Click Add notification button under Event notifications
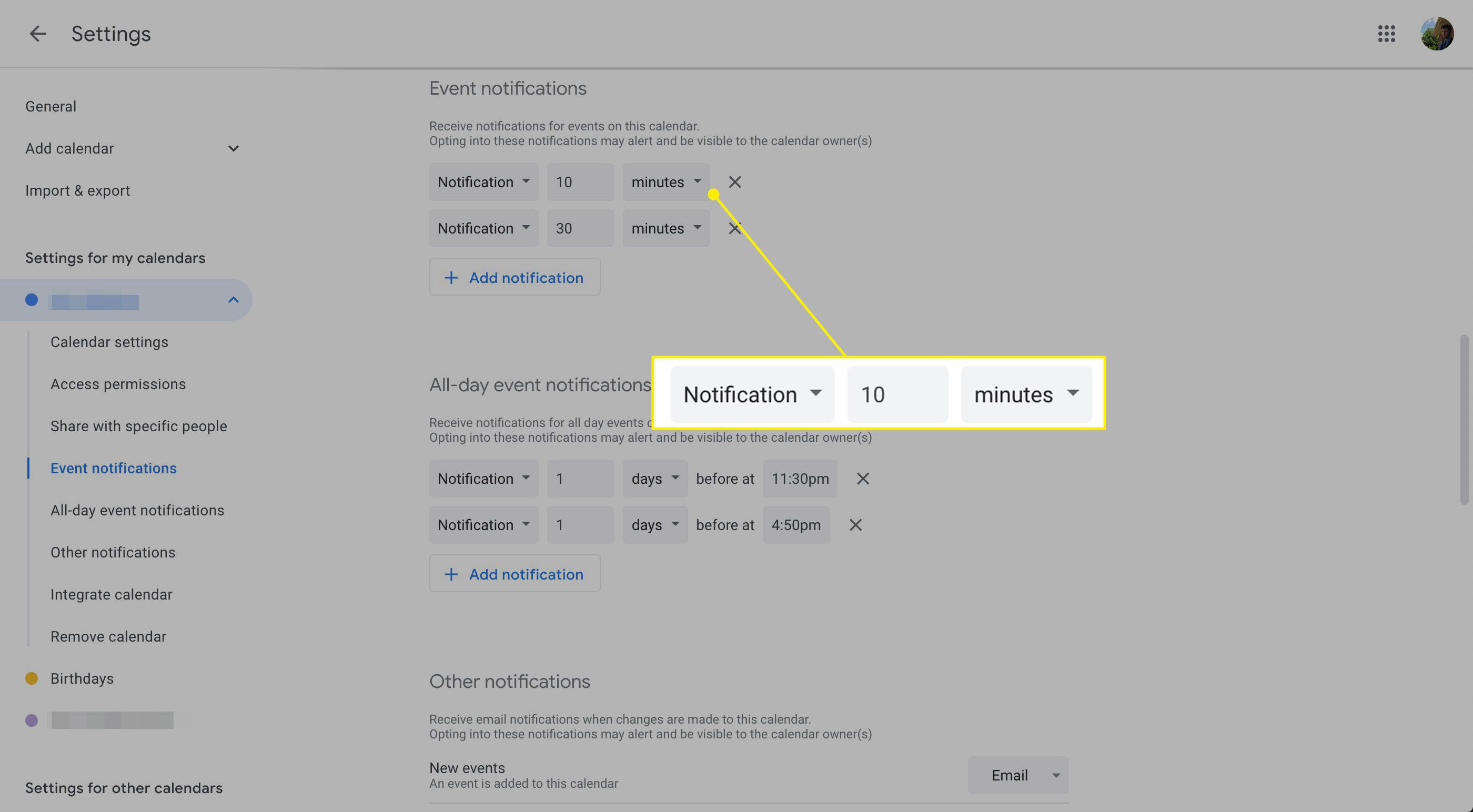Viewport: 1473px width, 812px height. pos(515,276)
